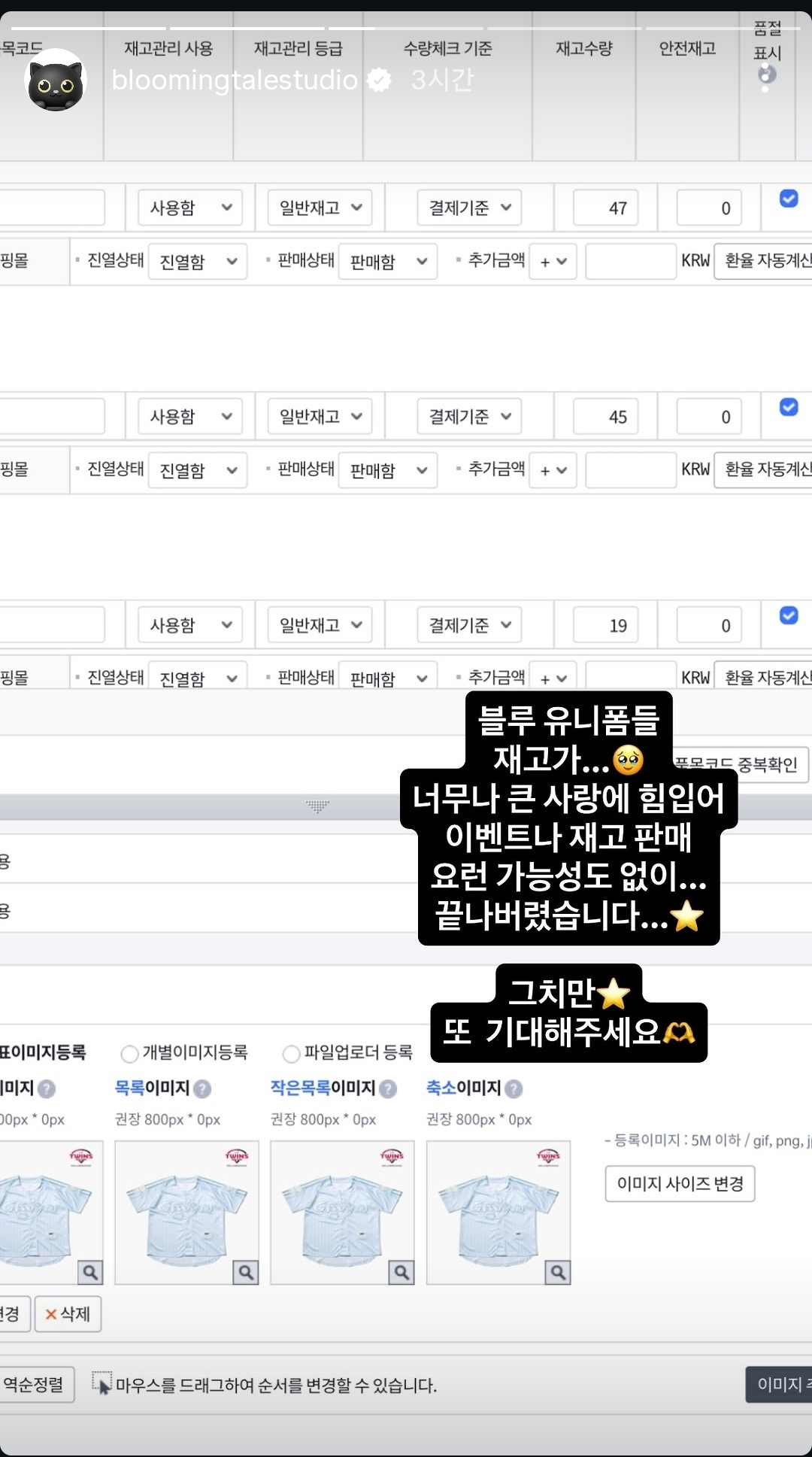Click the 품목코드 field in the 45-stock row
The image size is (812, 1457).
click(52, 416)
